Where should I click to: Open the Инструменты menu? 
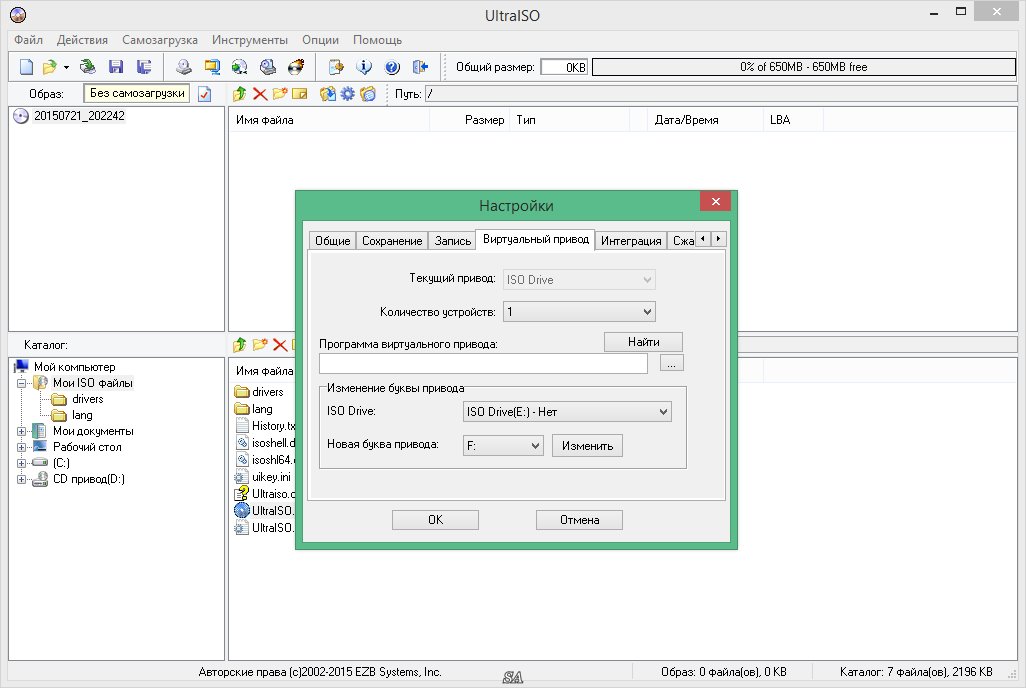pos(250,40)
